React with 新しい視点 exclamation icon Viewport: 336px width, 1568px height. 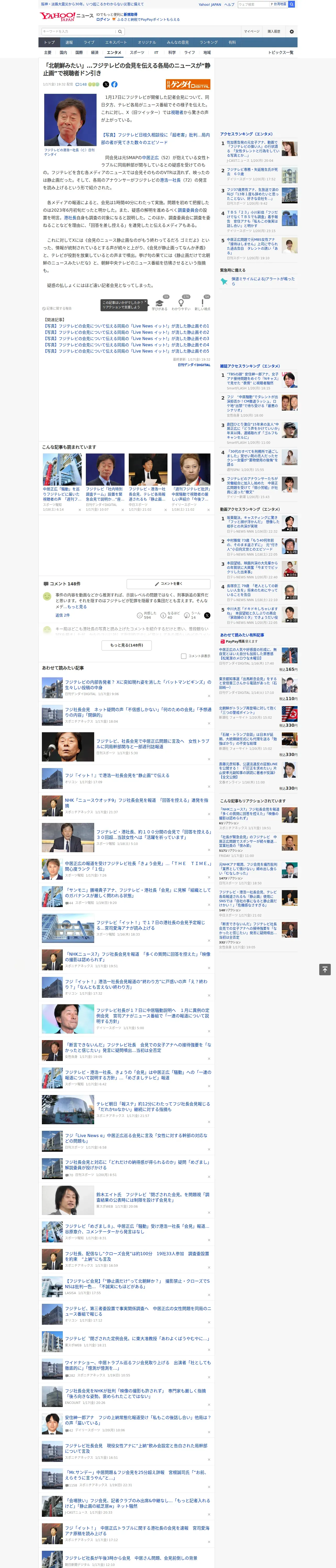pos(203,303)
